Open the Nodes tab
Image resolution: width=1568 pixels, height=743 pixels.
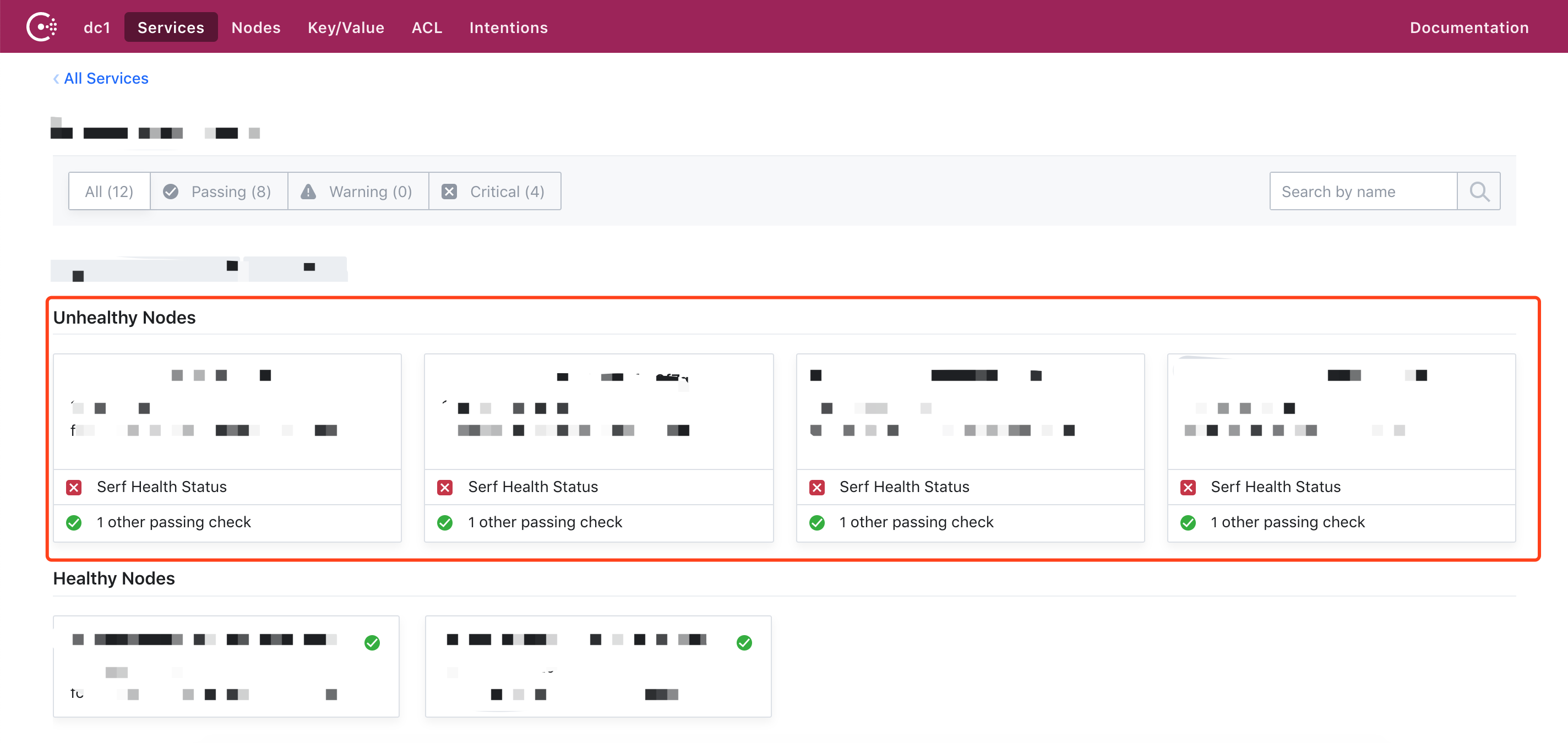(x=255, y=28)
